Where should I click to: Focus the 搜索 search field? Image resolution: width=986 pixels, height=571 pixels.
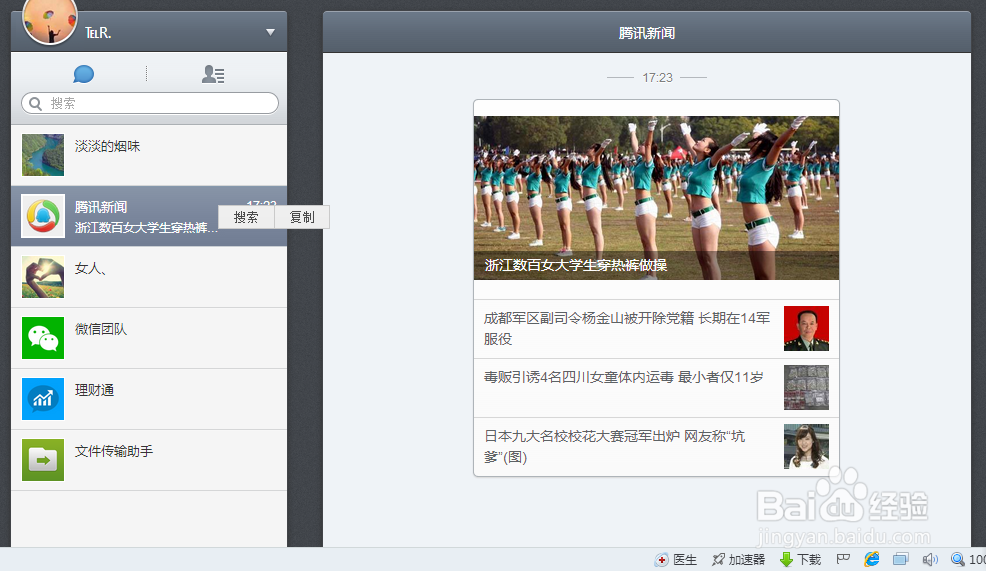click(150, 103)
